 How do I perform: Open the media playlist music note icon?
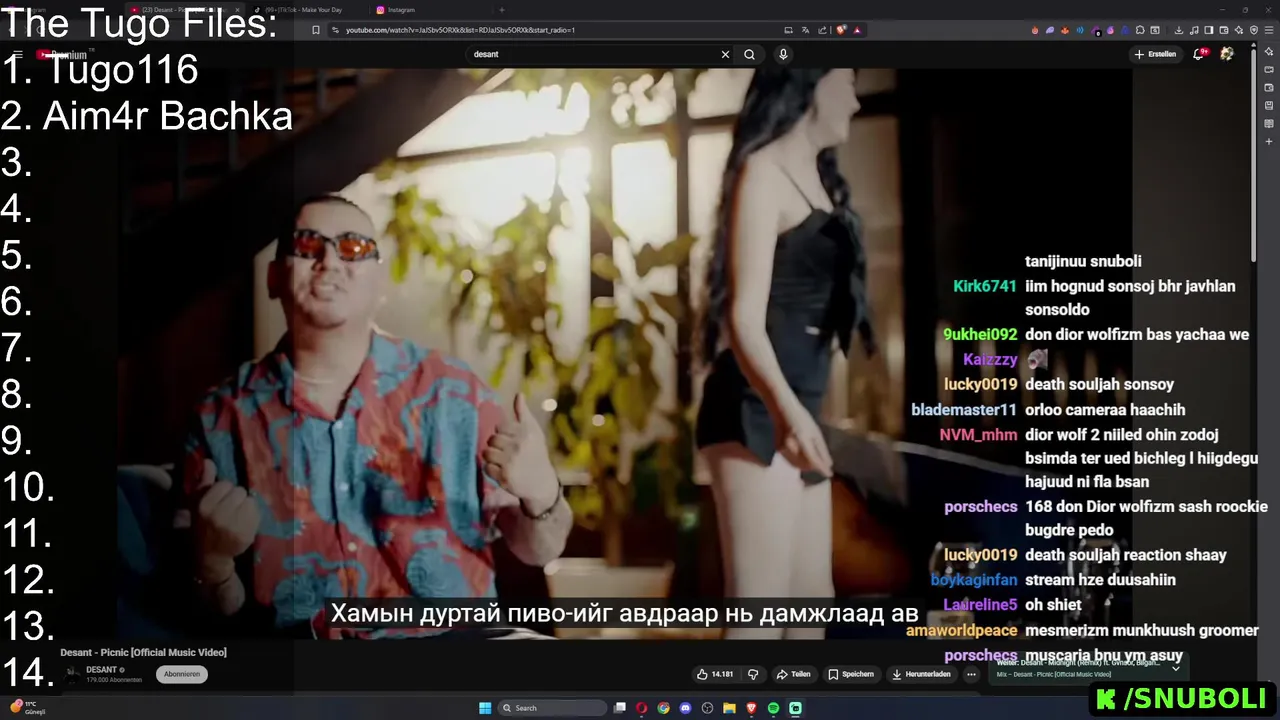tap(1194, 30)
